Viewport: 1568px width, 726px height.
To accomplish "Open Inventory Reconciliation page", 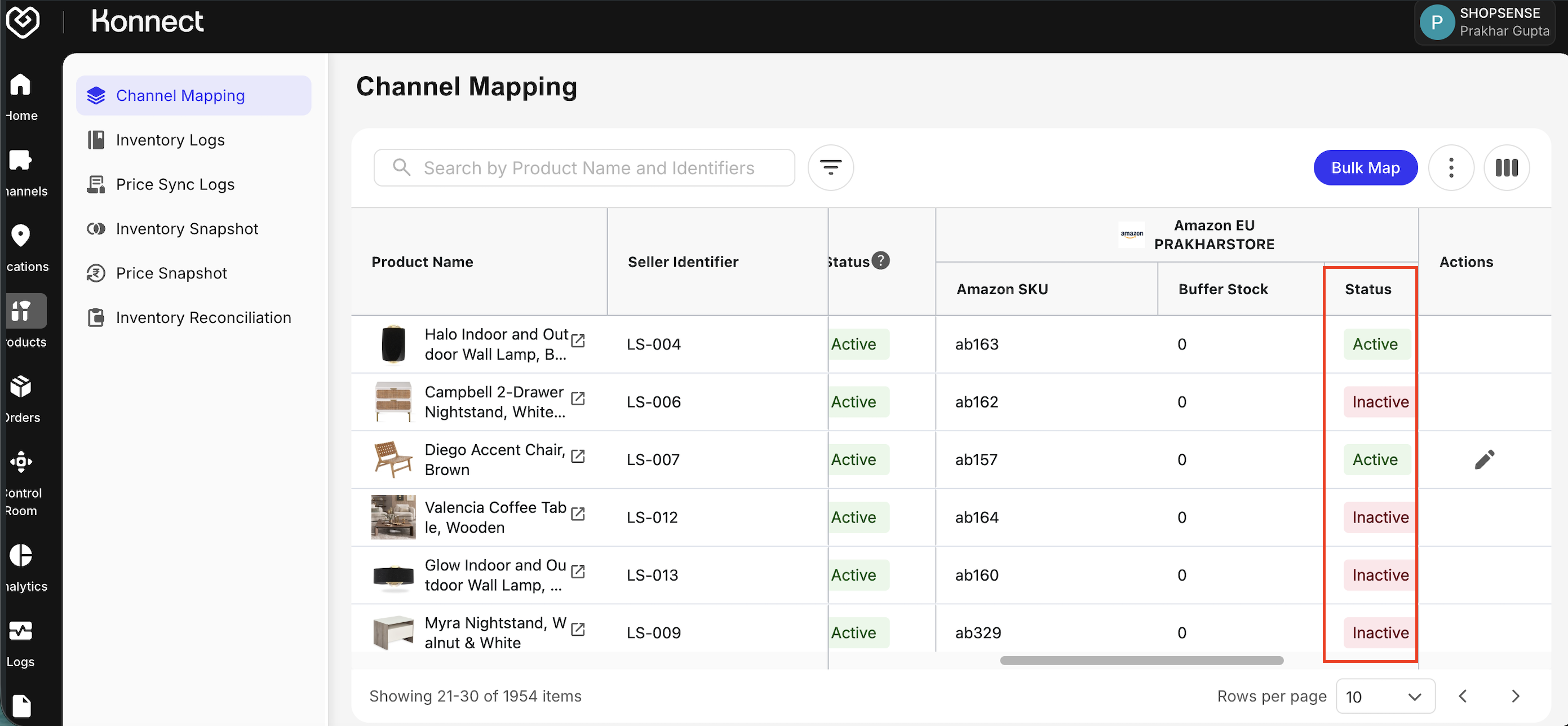I will coord(203,318).
